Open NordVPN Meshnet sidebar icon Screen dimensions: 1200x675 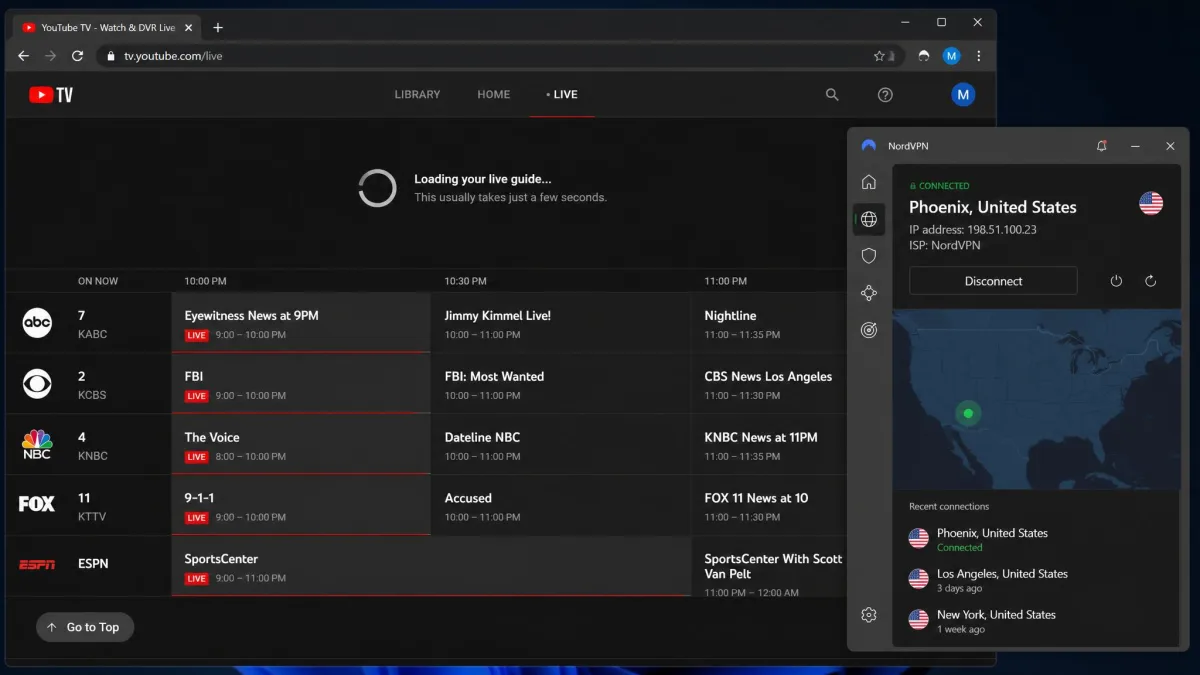click(869, 293)
